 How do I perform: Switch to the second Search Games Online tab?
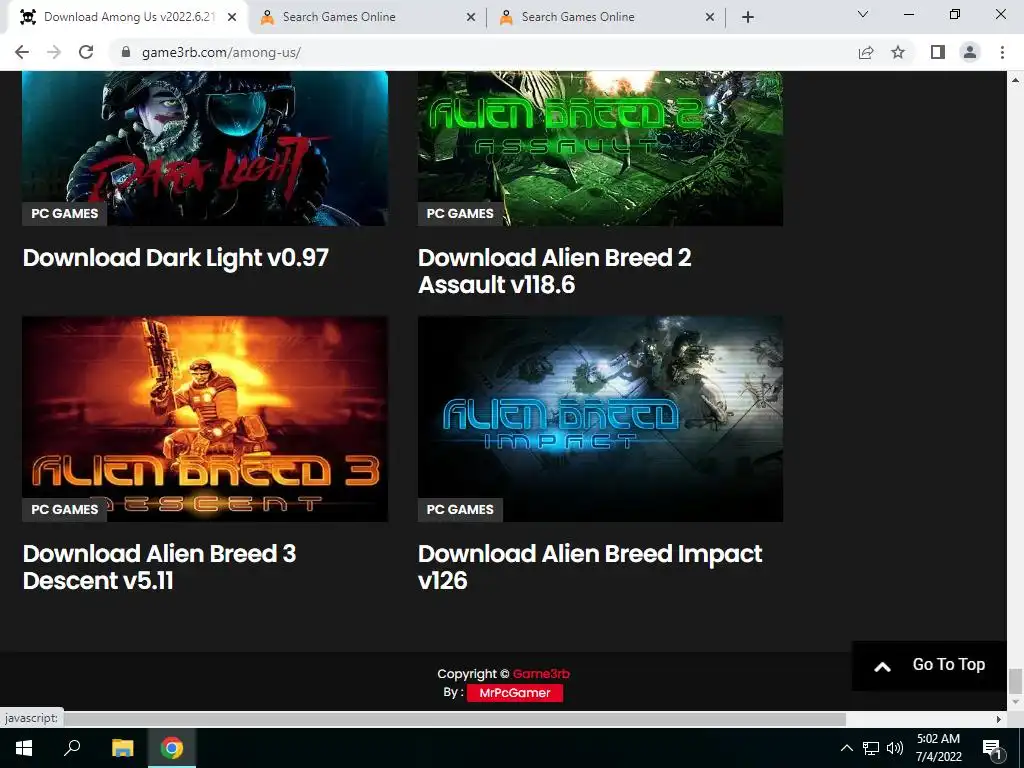tap(367, 17)
